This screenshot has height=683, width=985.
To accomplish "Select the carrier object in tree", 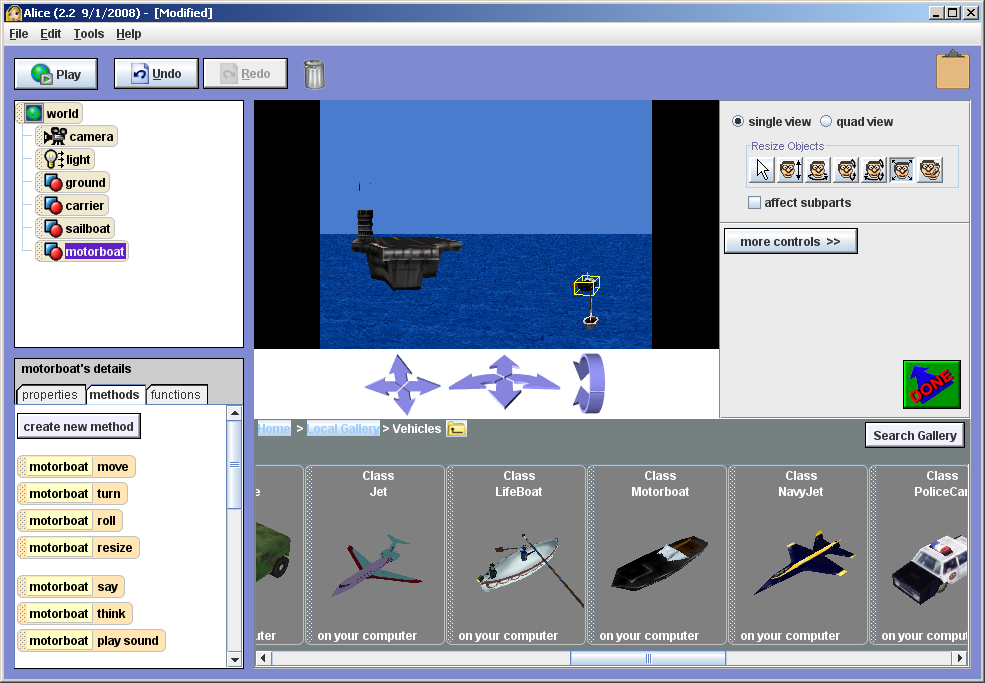I will click(x=74, y=205).
